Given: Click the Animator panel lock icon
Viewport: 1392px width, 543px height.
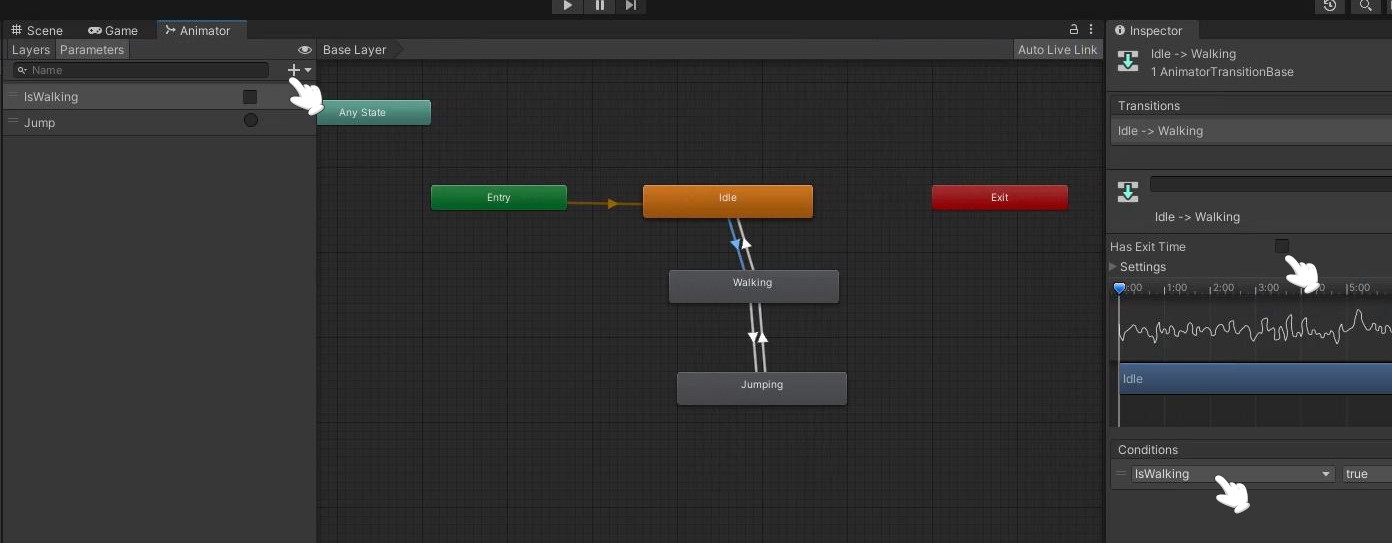Looking at the screenshot, I should point(1074,30).
